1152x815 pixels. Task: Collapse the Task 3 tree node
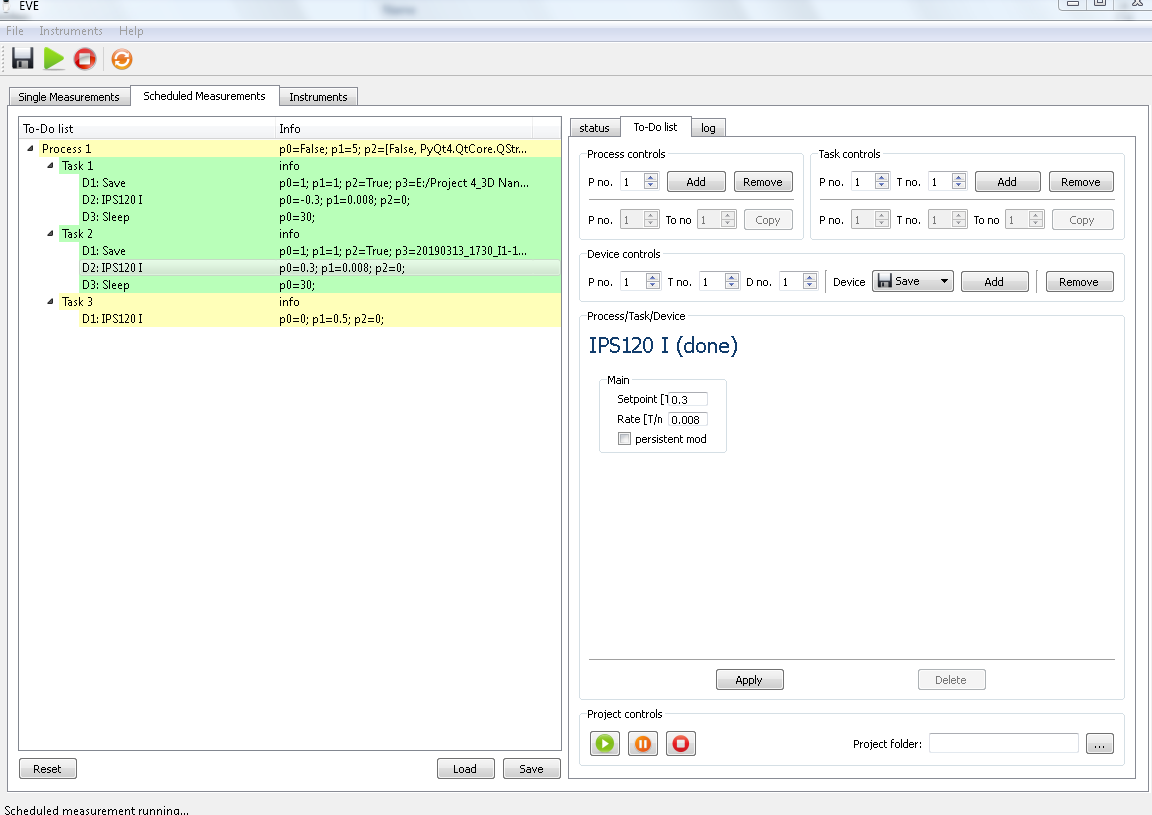pyautogui.click(x=50, y=302)
